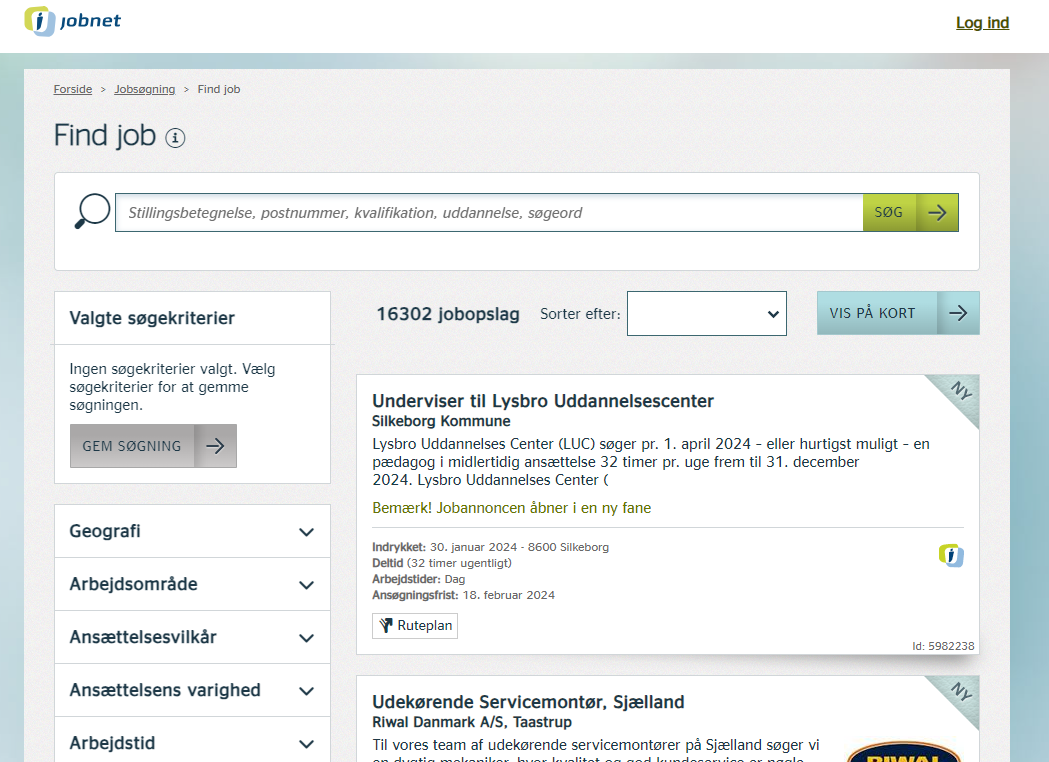Click the jobnet icon on the Underviser job card
Image resolution: width=1049 pixels, height=762 pixels.
pyautogui.click(x=950, y=555)
